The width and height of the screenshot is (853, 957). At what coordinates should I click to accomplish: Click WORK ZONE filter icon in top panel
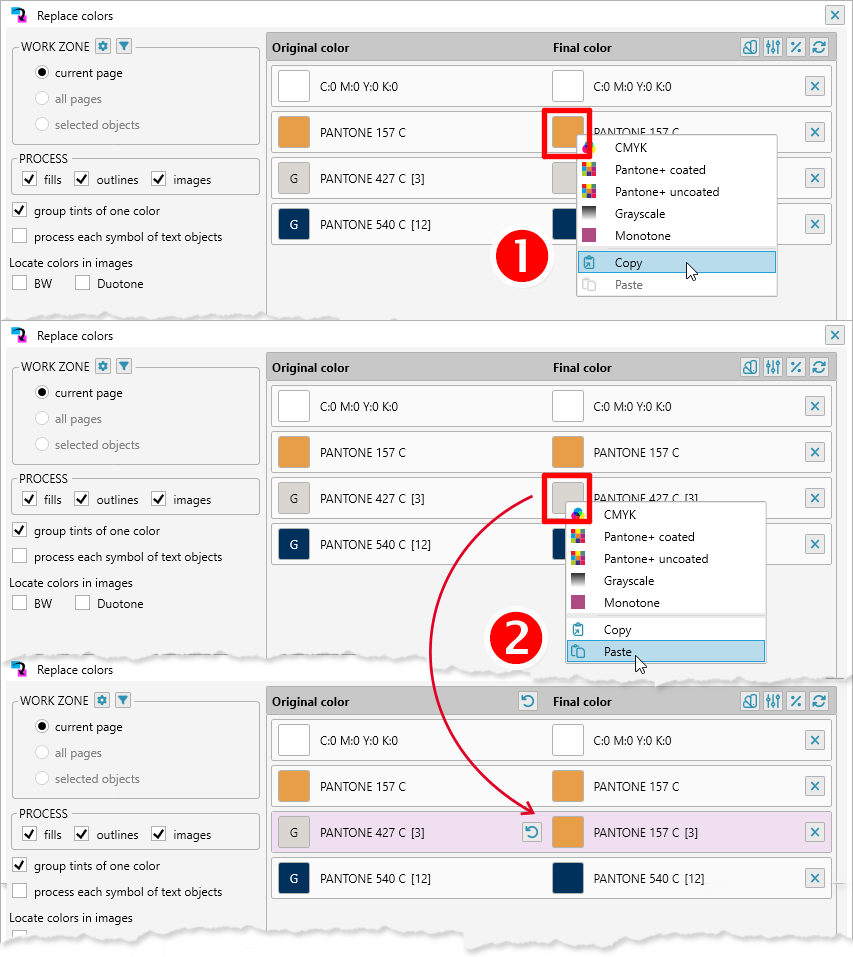click(x=124, y=46)
